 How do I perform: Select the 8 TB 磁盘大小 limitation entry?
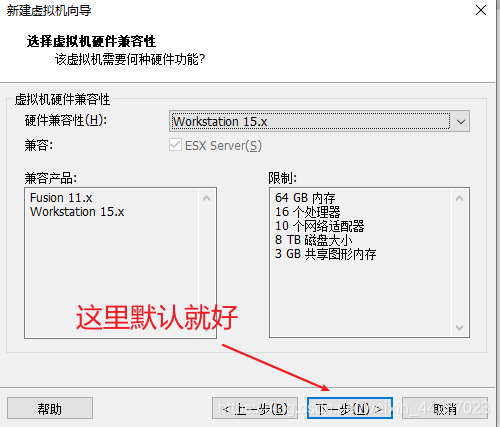pyautogui.click(x=313, y=240)
